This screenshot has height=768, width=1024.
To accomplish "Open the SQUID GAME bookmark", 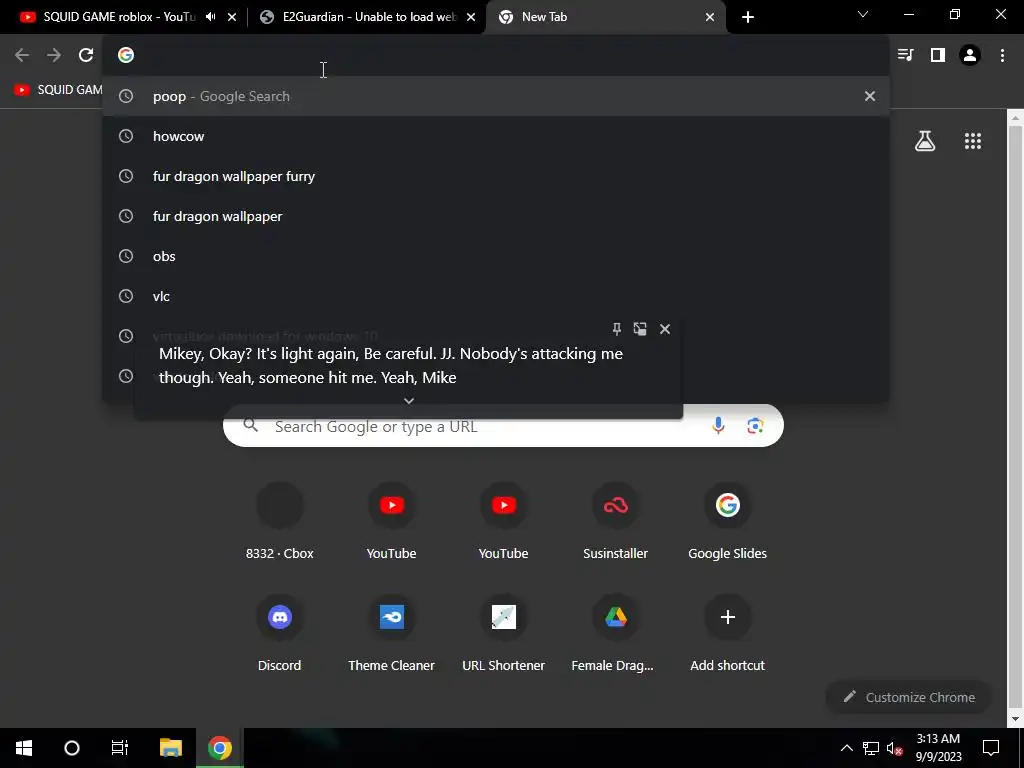I will 57,89.
